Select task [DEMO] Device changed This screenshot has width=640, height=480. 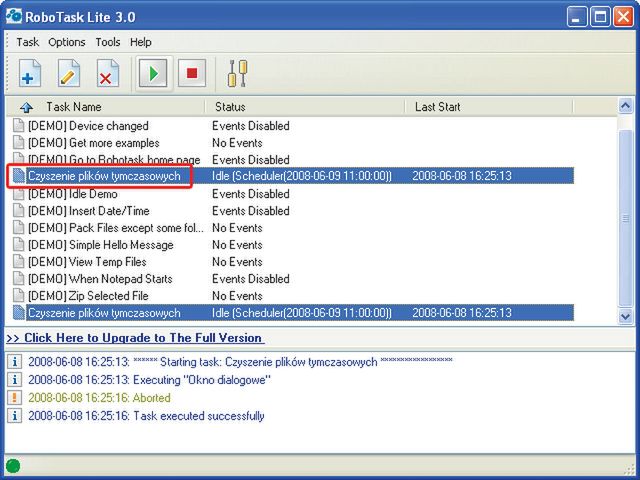(88, 126)
